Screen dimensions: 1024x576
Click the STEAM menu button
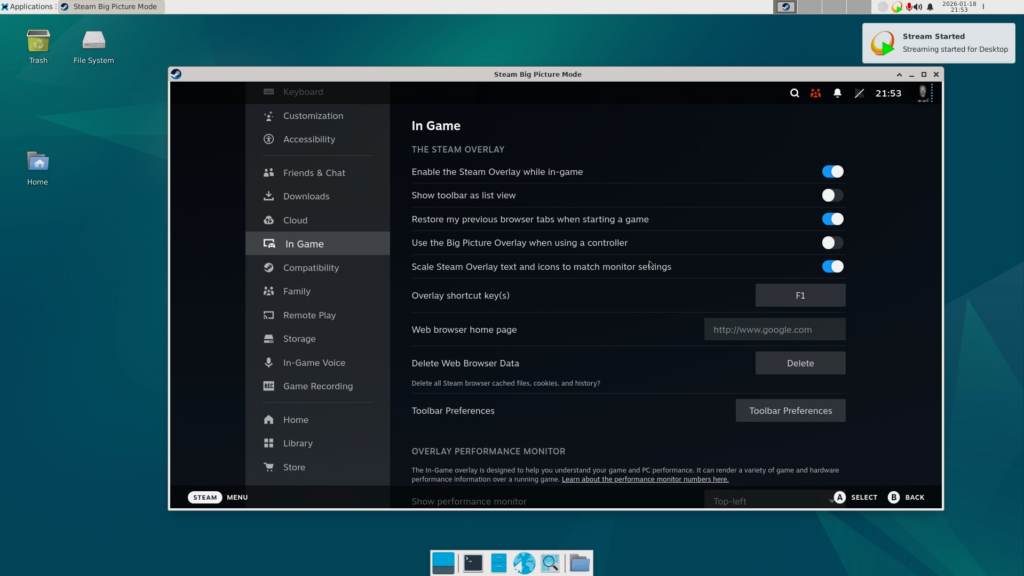(x=205, y=497)
